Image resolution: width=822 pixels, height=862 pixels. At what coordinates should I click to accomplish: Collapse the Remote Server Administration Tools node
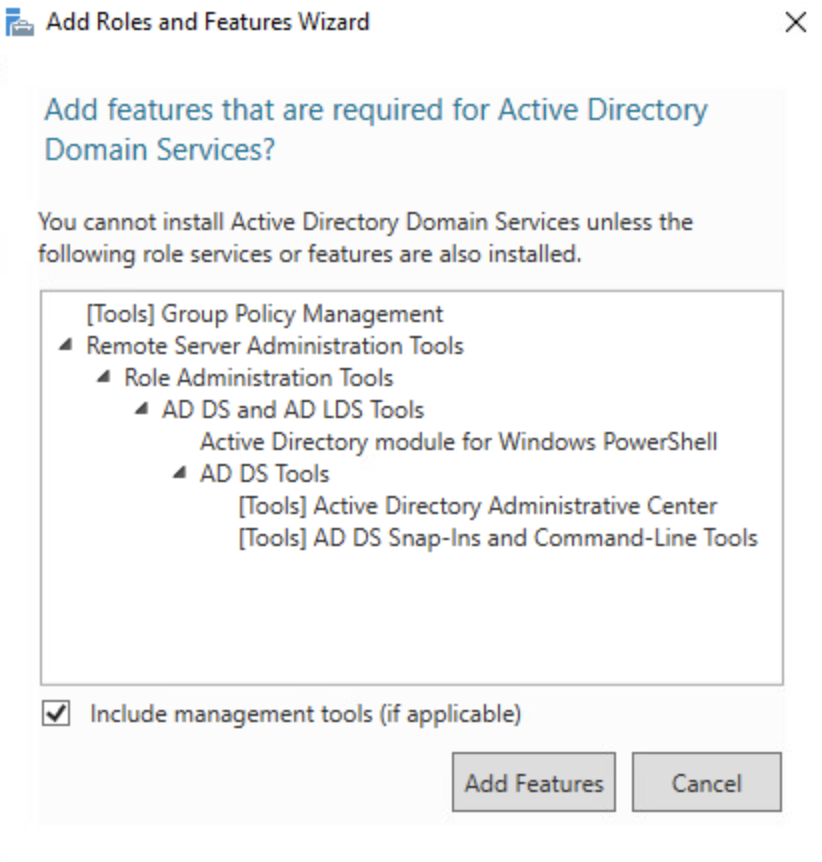(66, 346)
